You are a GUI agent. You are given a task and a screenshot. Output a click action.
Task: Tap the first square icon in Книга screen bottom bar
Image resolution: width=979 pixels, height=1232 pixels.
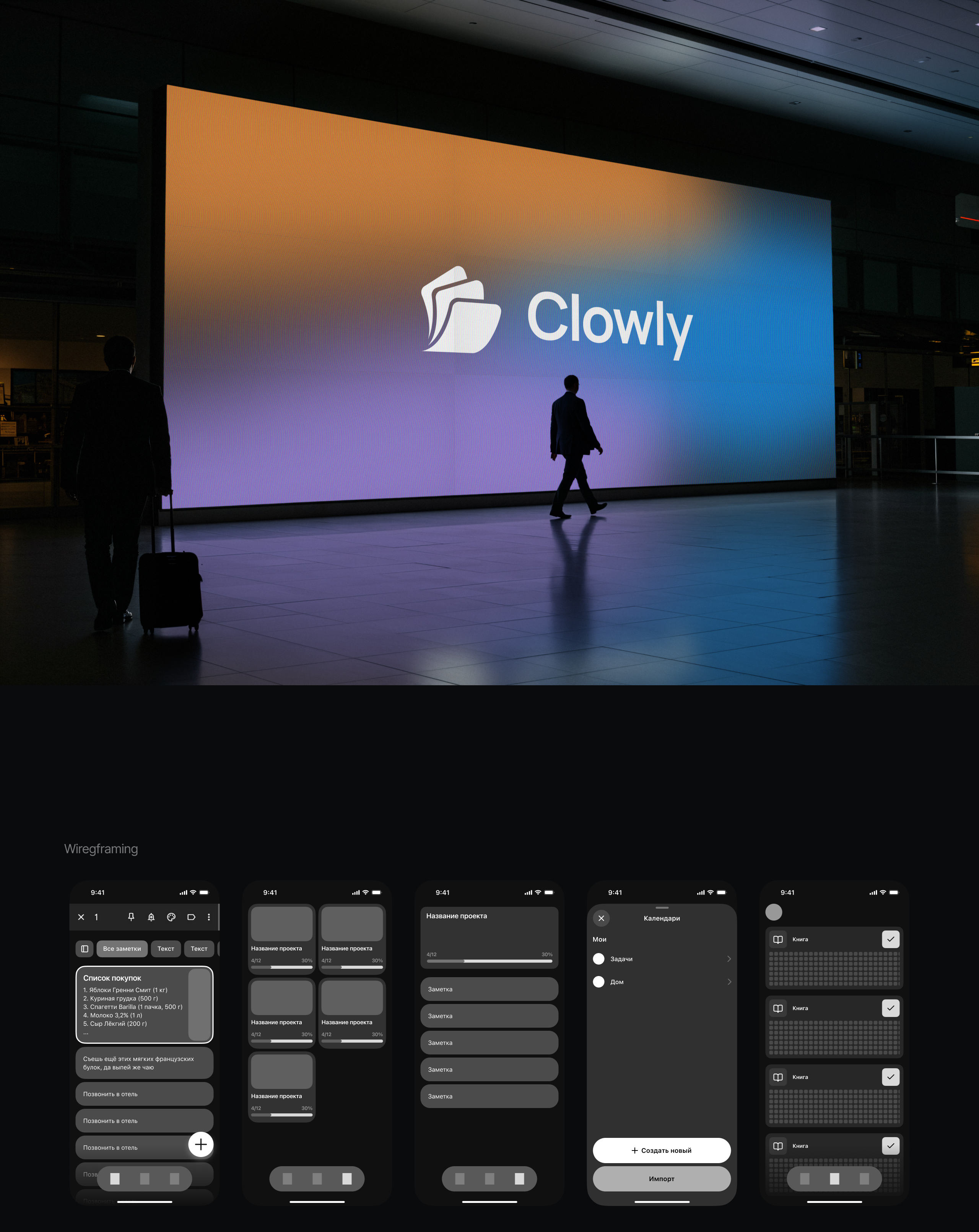tap(805, 1178)
